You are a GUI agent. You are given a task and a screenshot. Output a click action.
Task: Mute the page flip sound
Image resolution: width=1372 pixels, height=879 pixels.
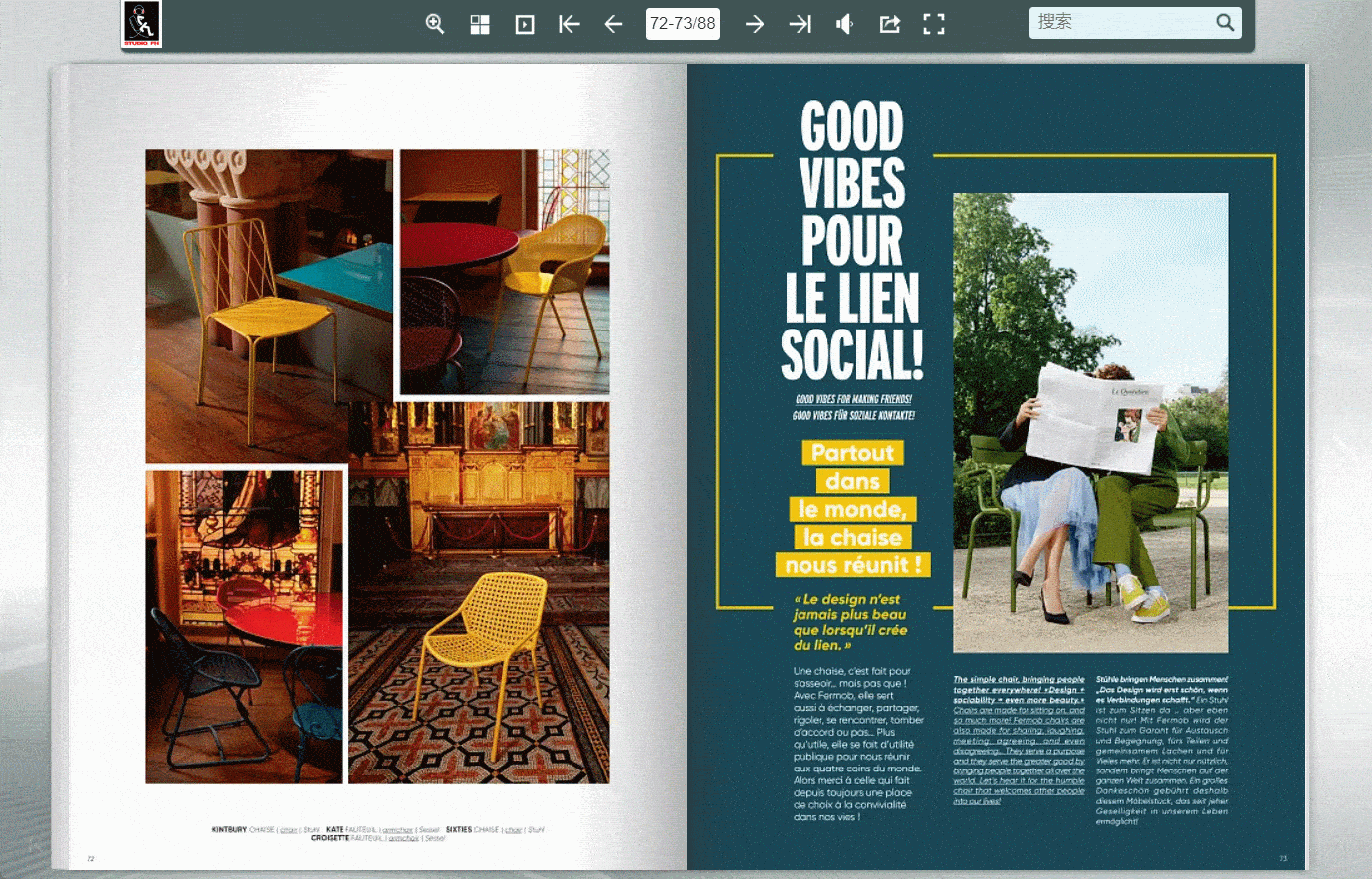pyautogui.click(x=845, y=24)
